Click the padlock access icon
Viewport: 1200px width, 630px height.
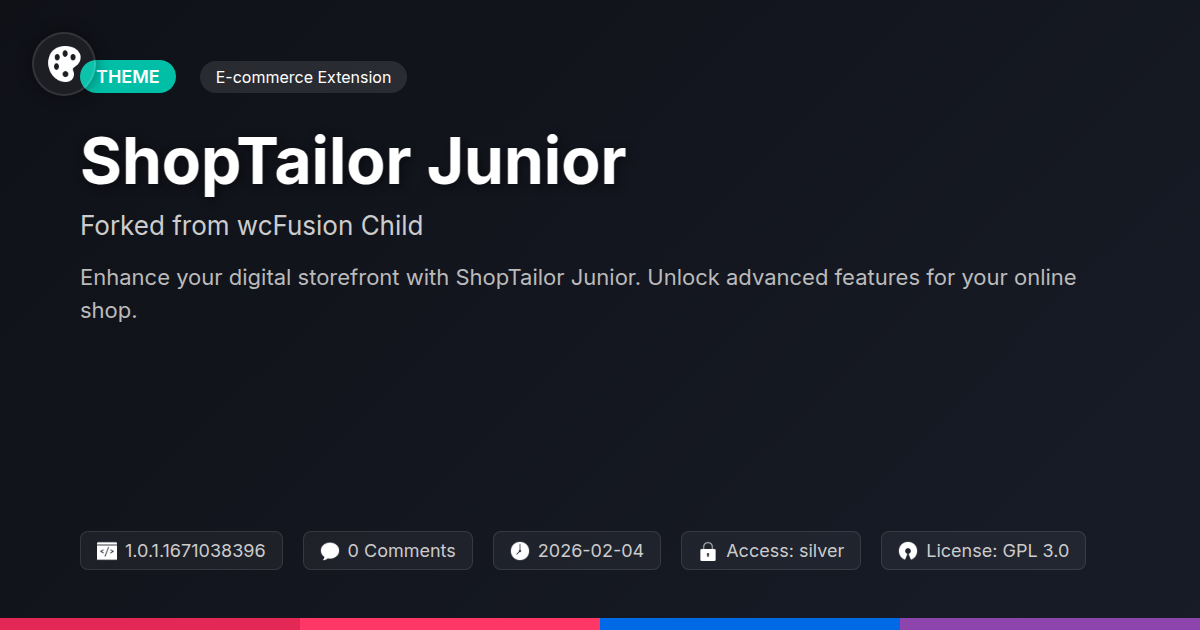tap(708, 551)
